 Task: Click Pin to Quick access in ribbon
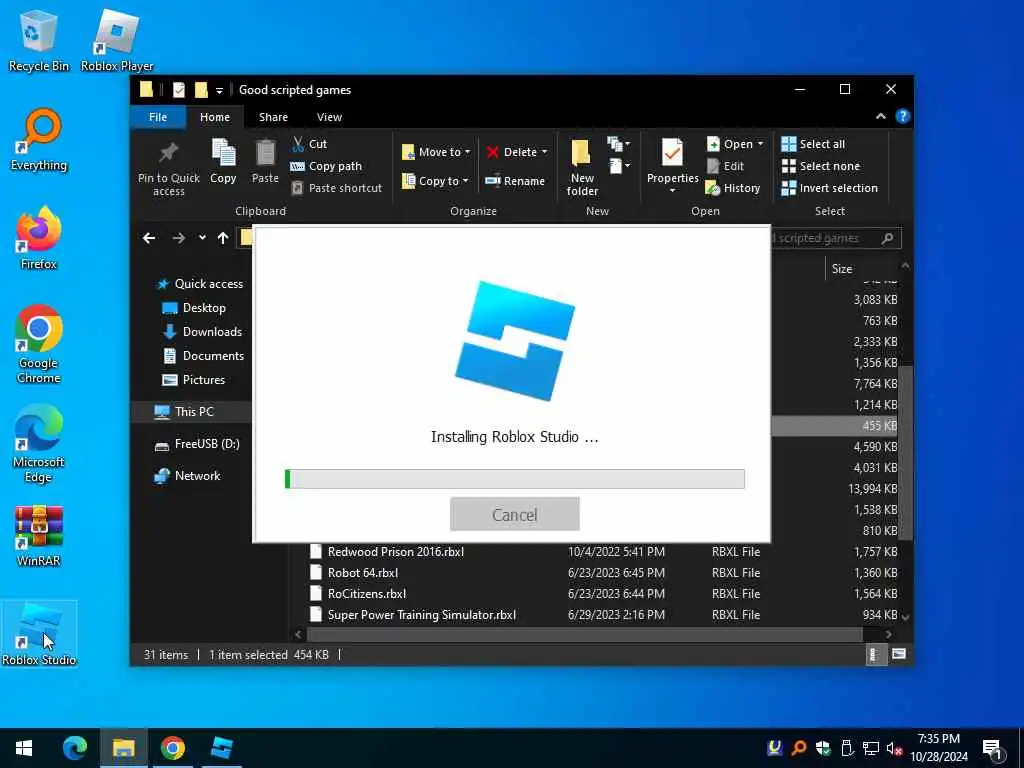point(168,168)
